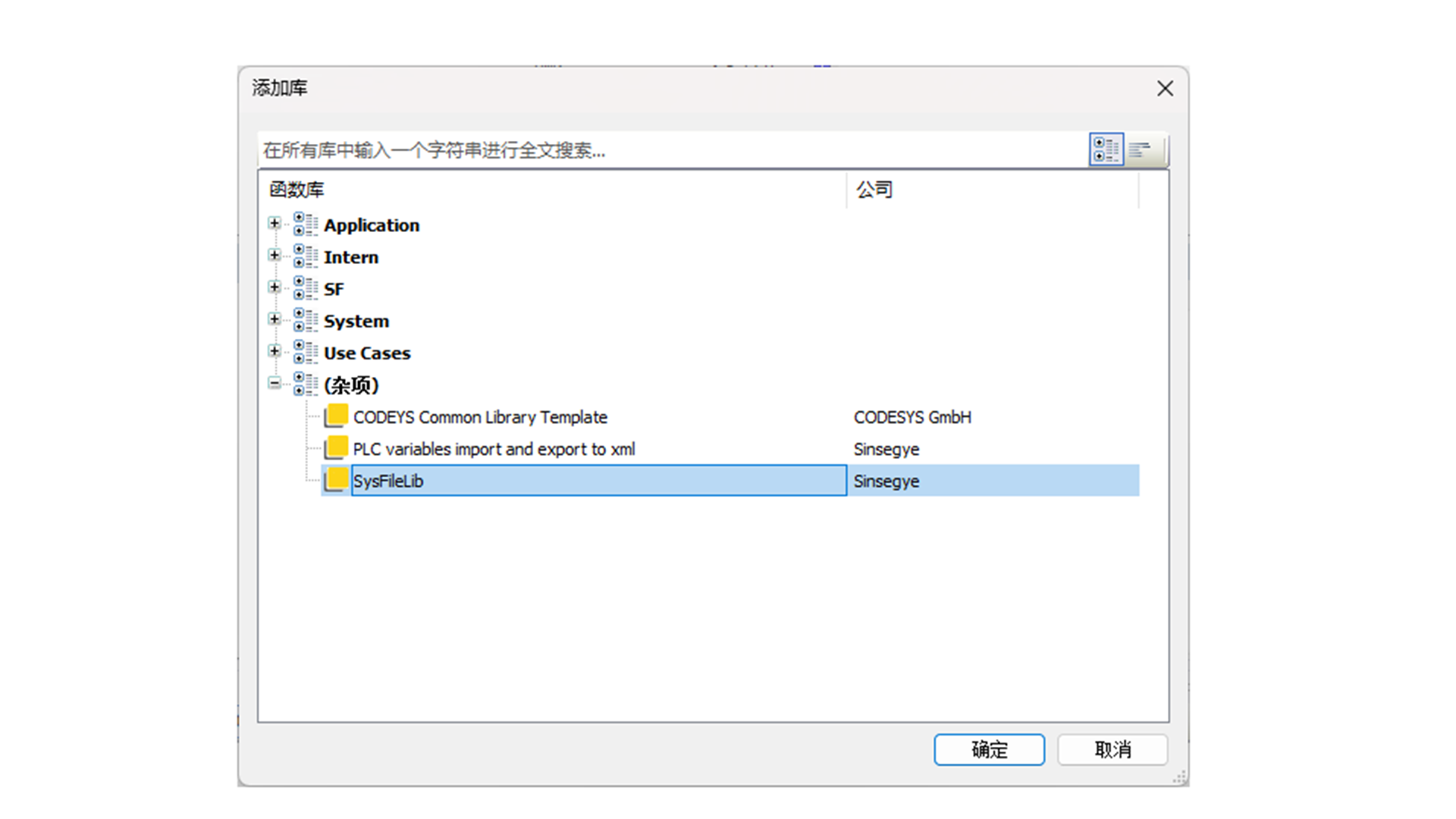Click the 函数库 column header
The height and width of the screenshot is (819, 1456).
[552, 190]
